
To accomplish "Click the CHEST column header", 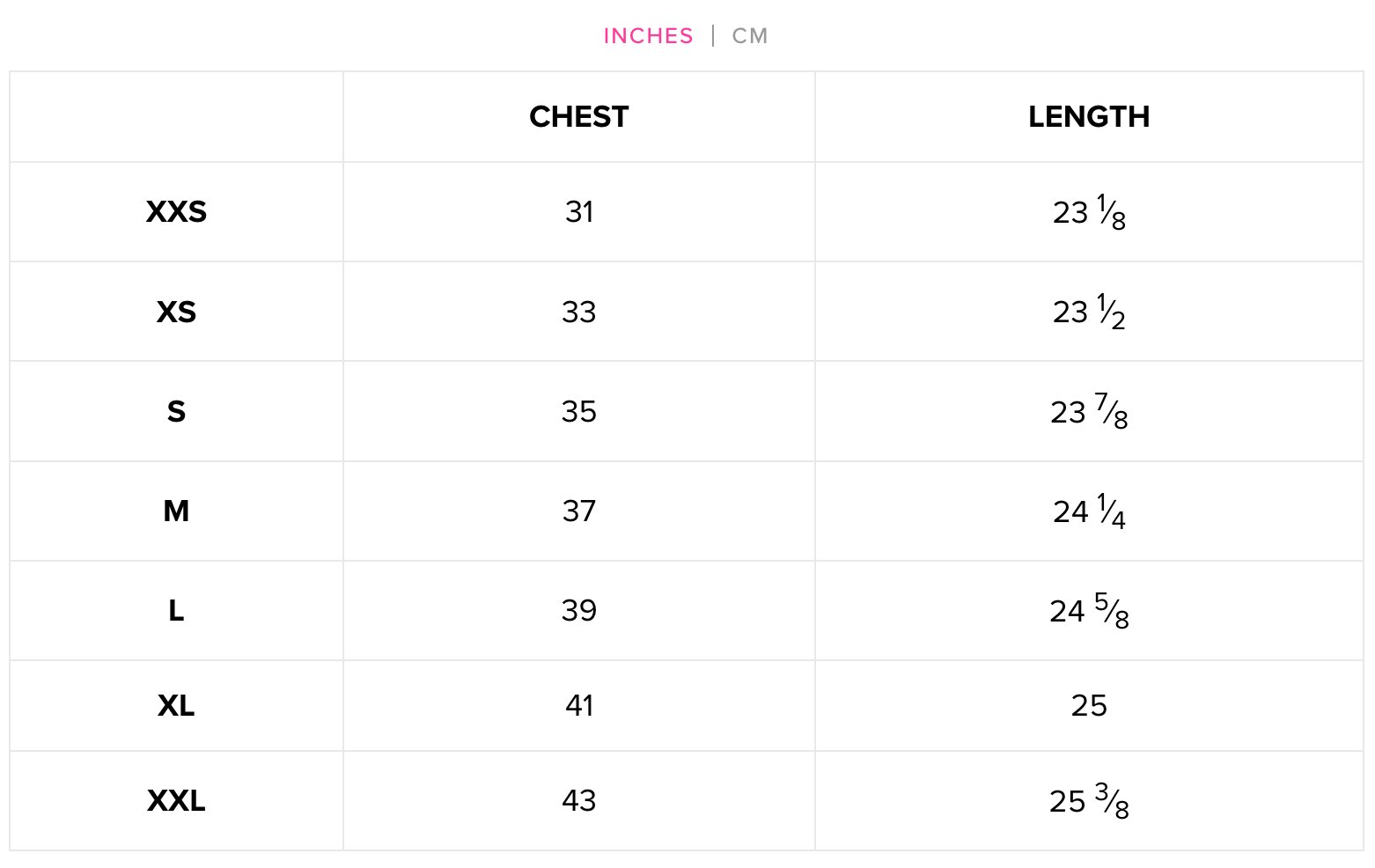I will [579, 117].
